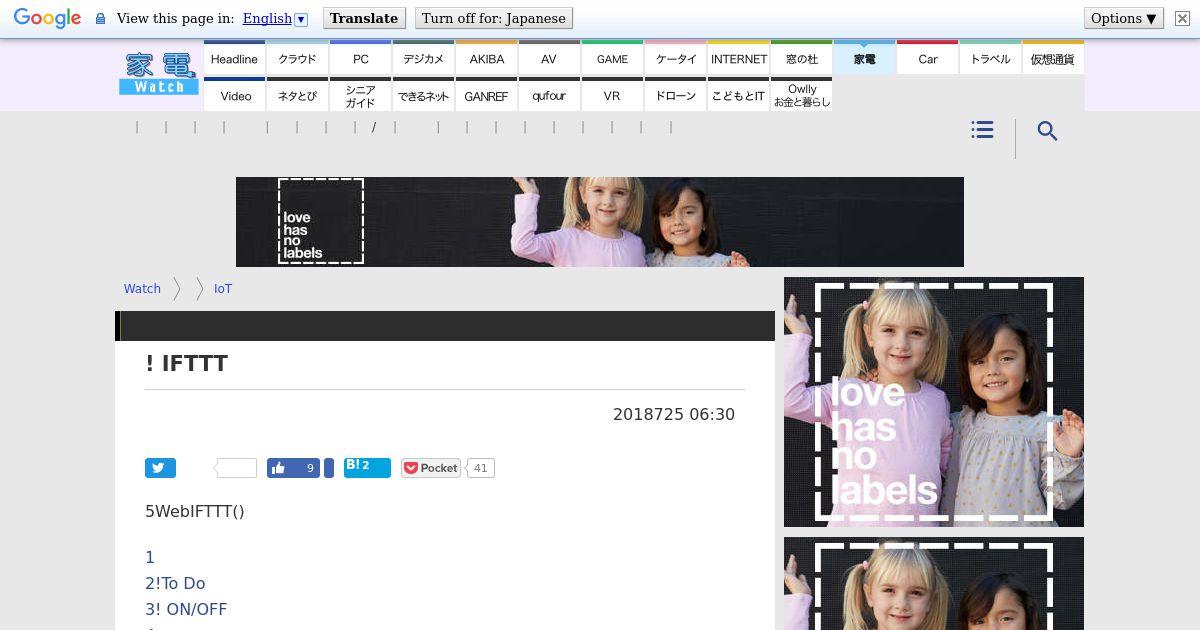Click the Translate button
This screenshot has height=630, width=1200.
coord(364,18)
